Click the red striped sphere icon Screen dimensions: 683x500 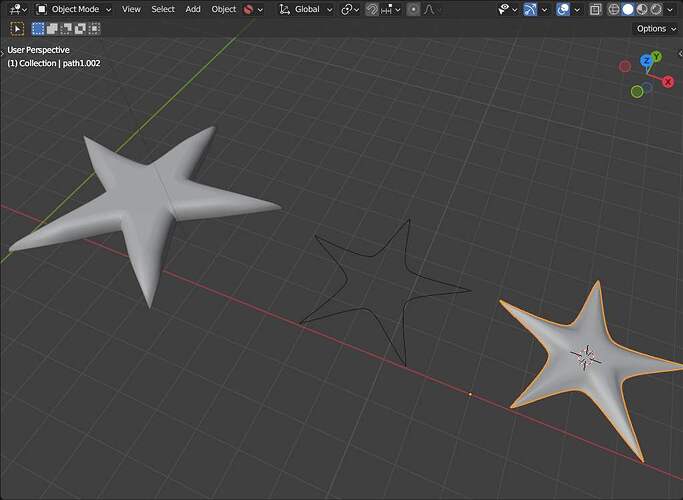coord(248,9)
